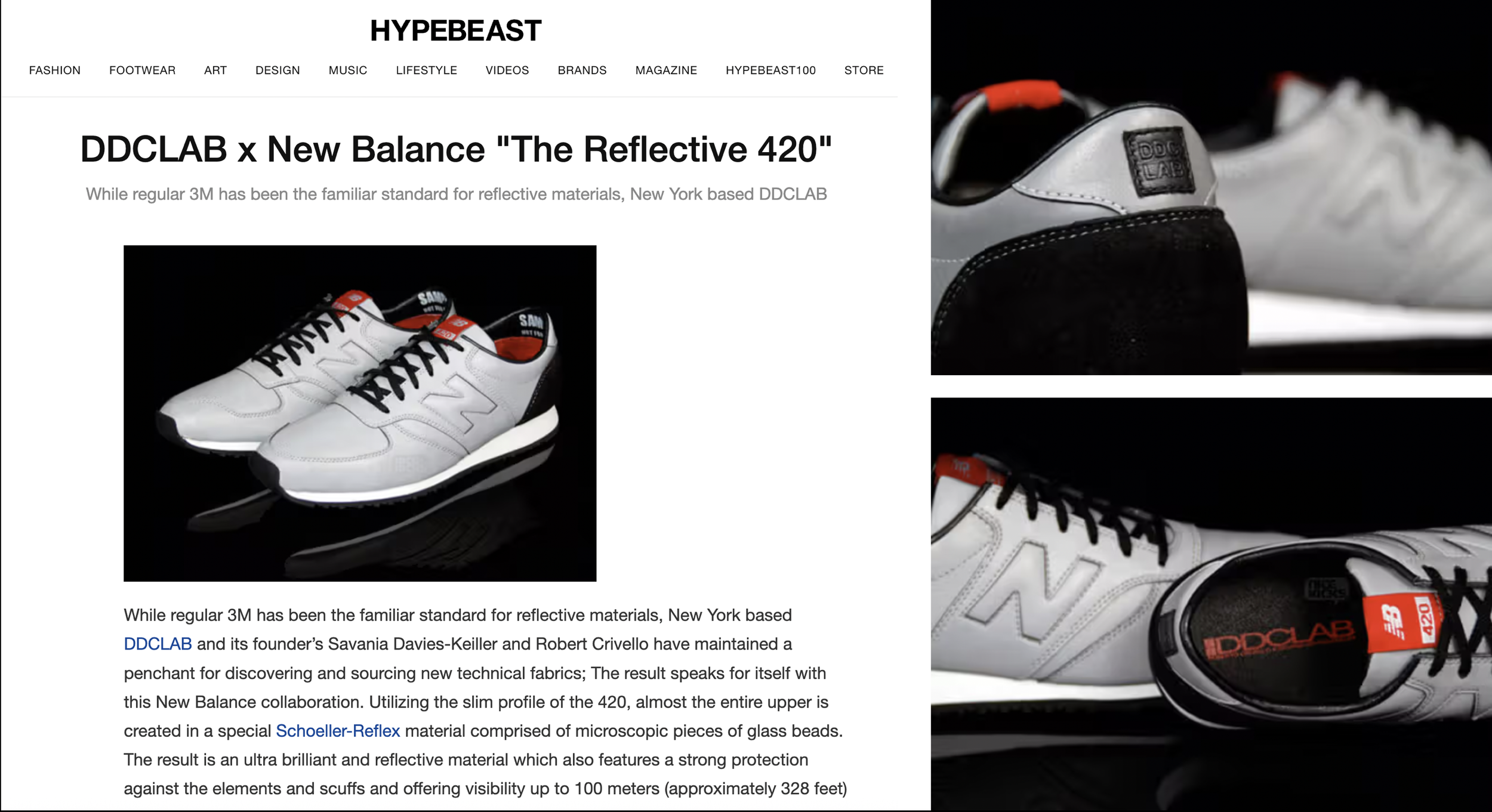
Task: Navigate to LIFESTYLE
Action: click(x=426, y=70)
